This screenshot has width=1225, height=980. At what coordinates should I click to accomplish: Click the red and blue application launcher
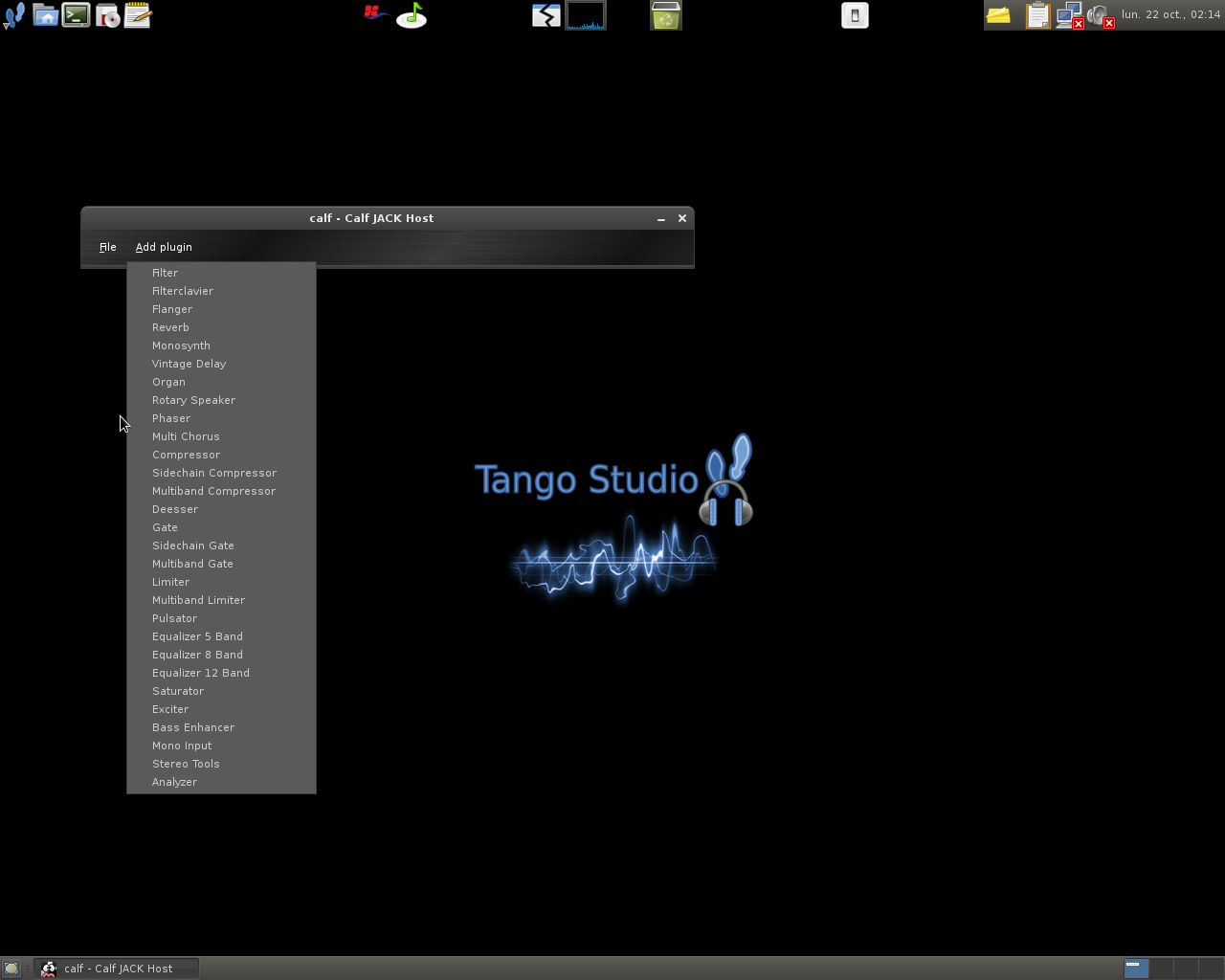click(376, 14)
